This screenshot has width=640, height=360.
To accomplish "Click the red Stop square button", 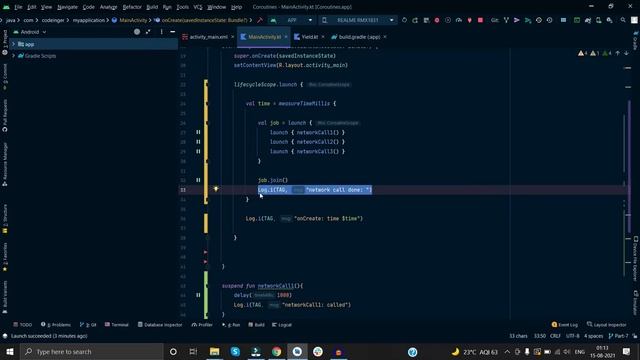I will (480, 20).
